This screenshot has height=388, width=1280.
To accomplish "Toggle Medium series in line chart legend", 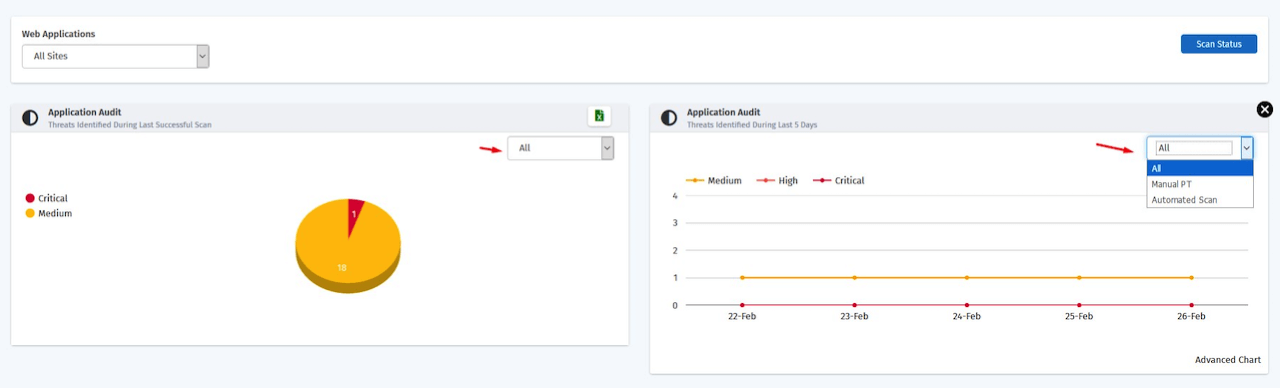I will click(x=714, y=181).
